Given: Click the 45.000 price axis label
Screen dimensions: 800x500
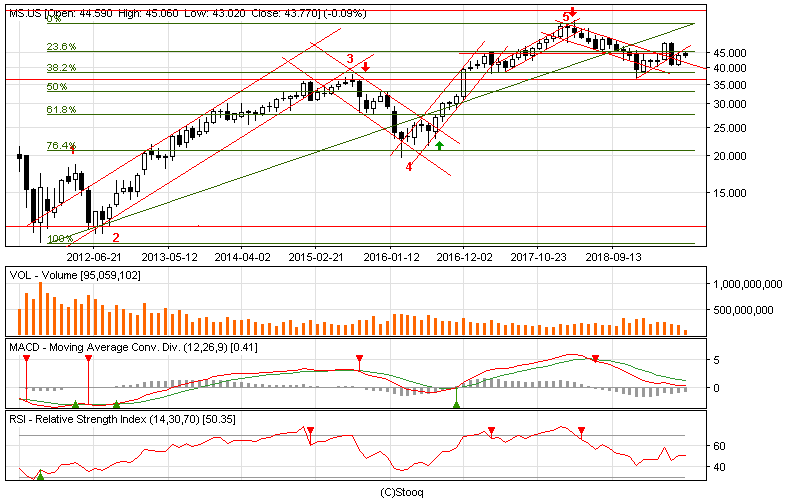Looking at the screenshot, I should (x=730, y=53).
